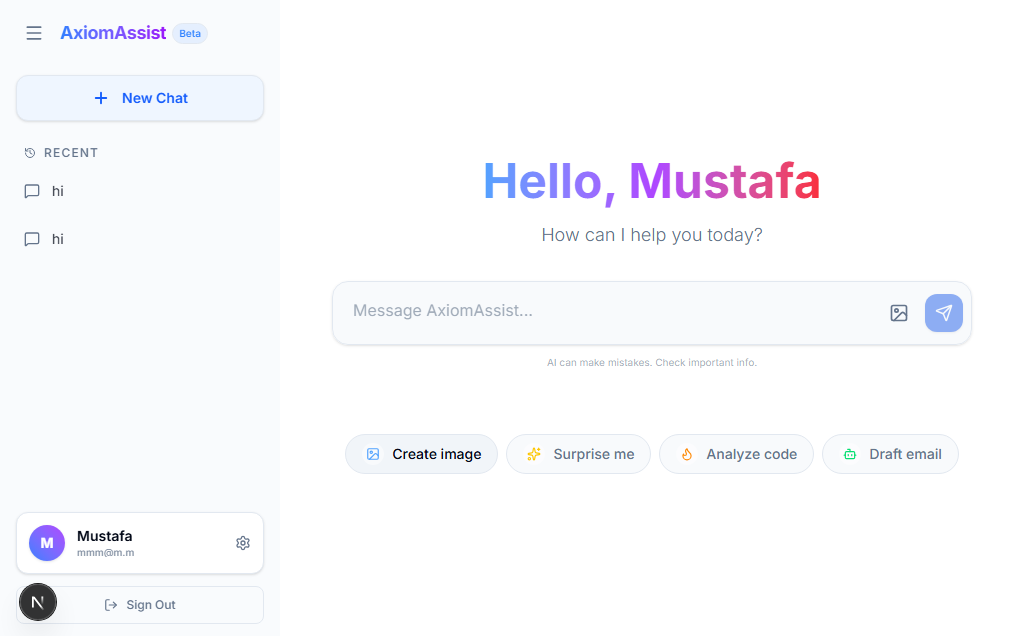Start a New Chat
Image resolution: width=1019 pixels, height=636 pixels.
(x=140, y=98)
